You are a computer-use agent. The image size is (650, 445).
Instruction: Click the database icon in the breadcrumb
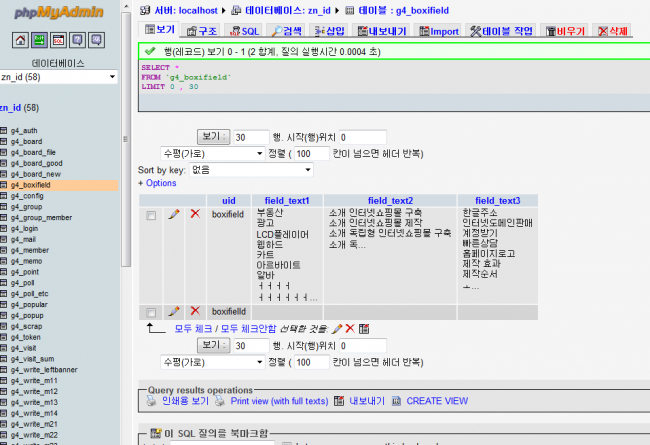tap(236, 10)
